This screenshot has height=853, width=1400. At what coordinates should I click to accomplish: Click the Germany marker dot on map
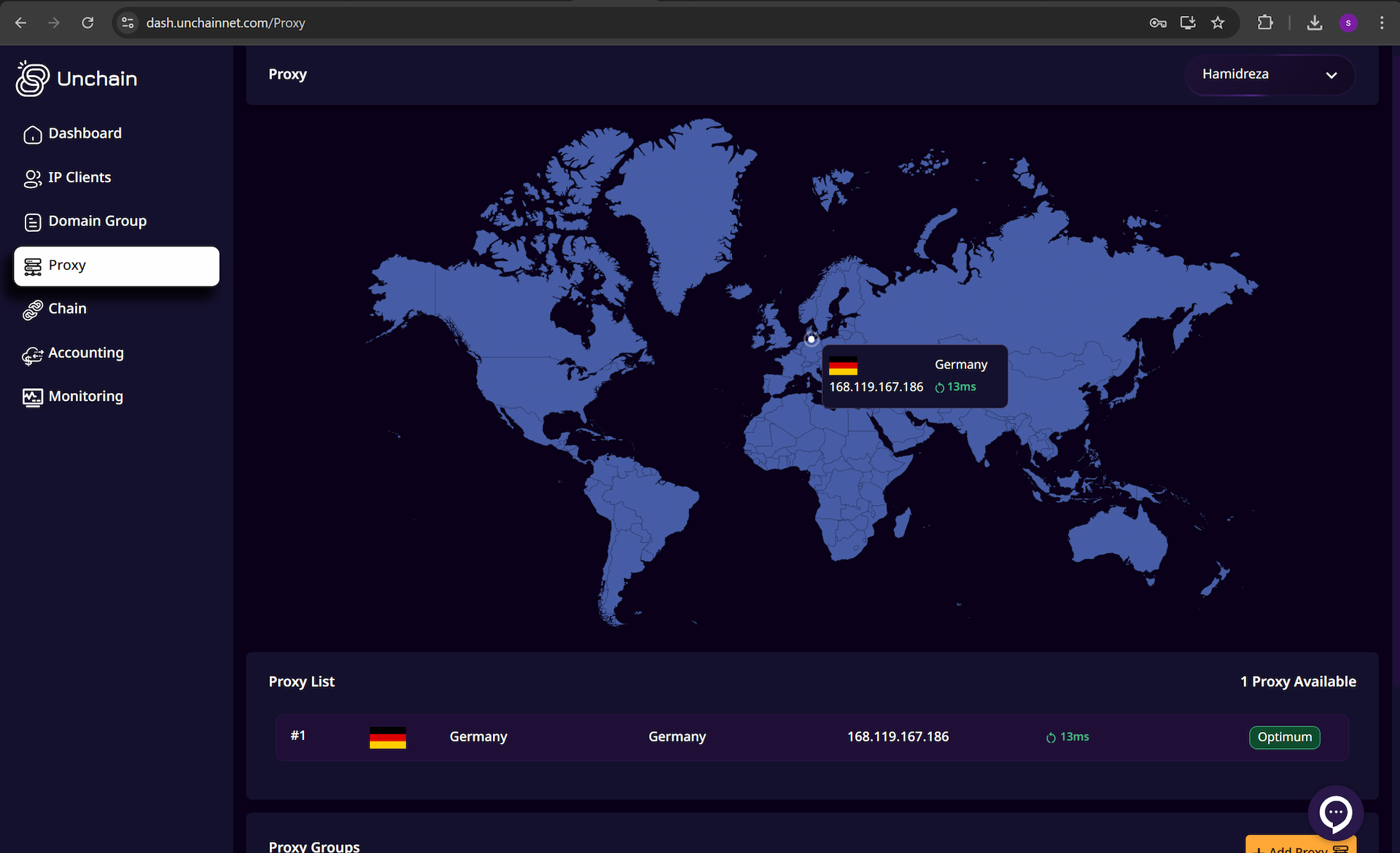[811, 339]
